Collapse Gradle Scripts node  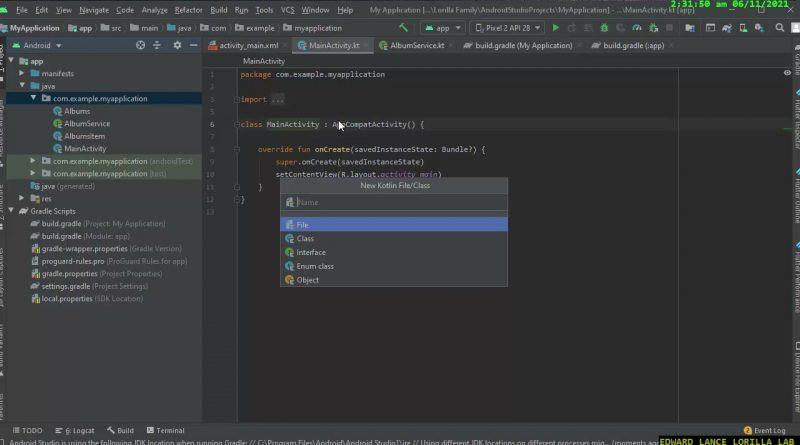point(11,211)
